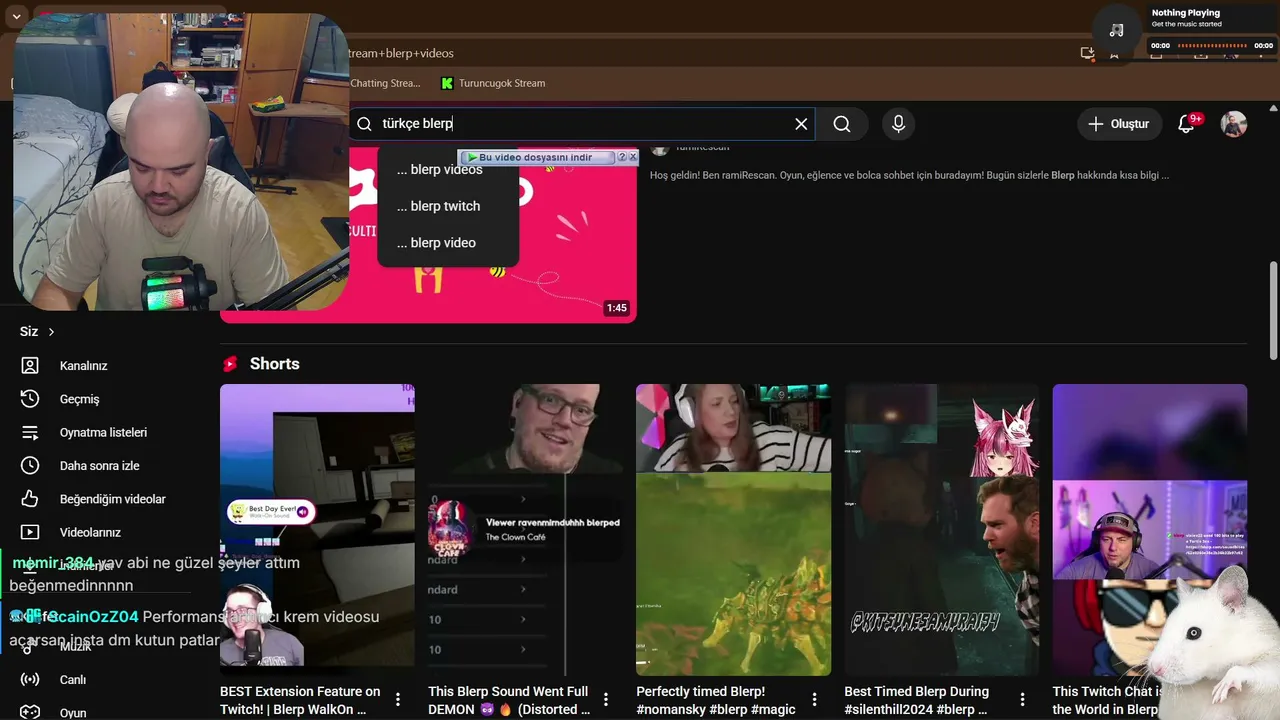Open 'This Blerp Sound Went Full DEMON' title
Screen dimensions: 1280x720
click(509, 700)
